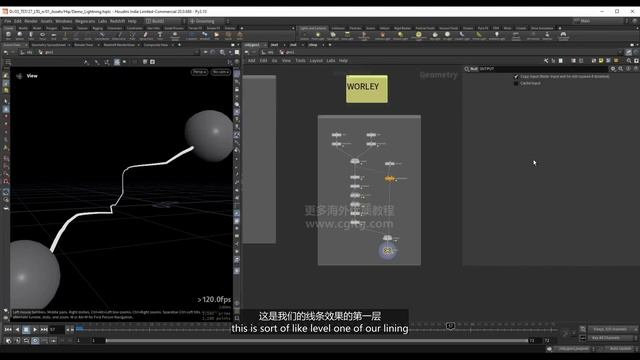Screen dimensions: 640x360
Task: Click the wrench icon in network toolbar
Action: point(546,60)
